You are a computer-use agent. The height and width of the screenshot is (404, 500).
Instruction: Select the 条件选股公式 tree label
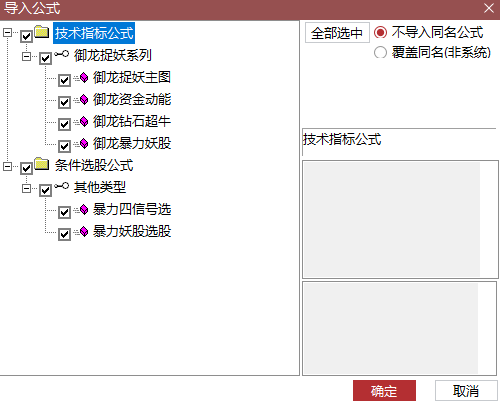coord(94,165)
